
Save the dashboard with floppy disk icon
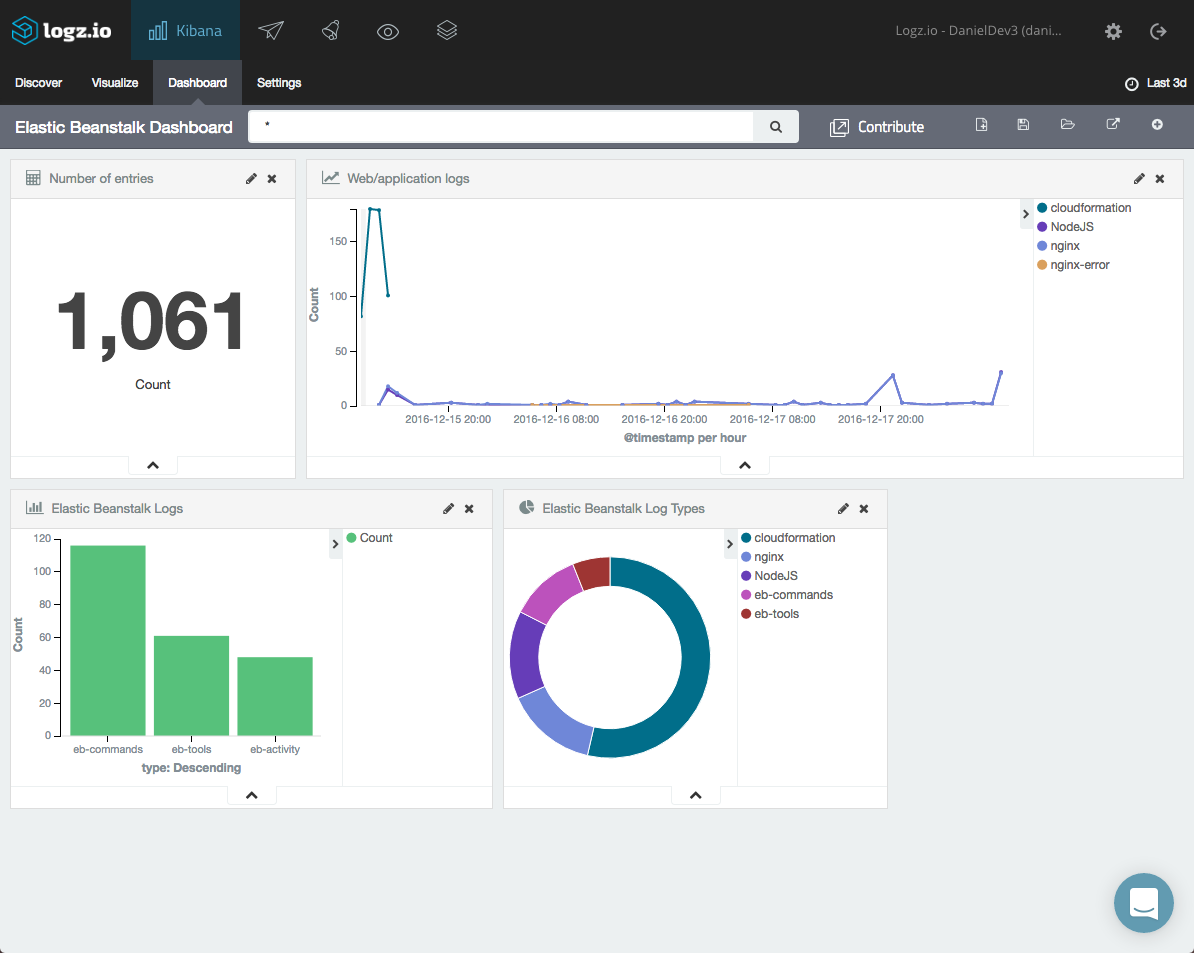(x=1023, y=125)
